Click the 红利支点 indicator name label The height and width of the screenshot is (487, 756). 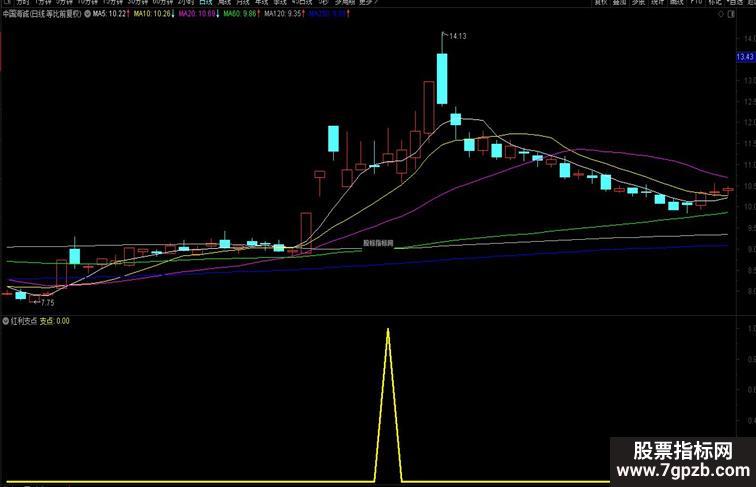tap(24, 321)
